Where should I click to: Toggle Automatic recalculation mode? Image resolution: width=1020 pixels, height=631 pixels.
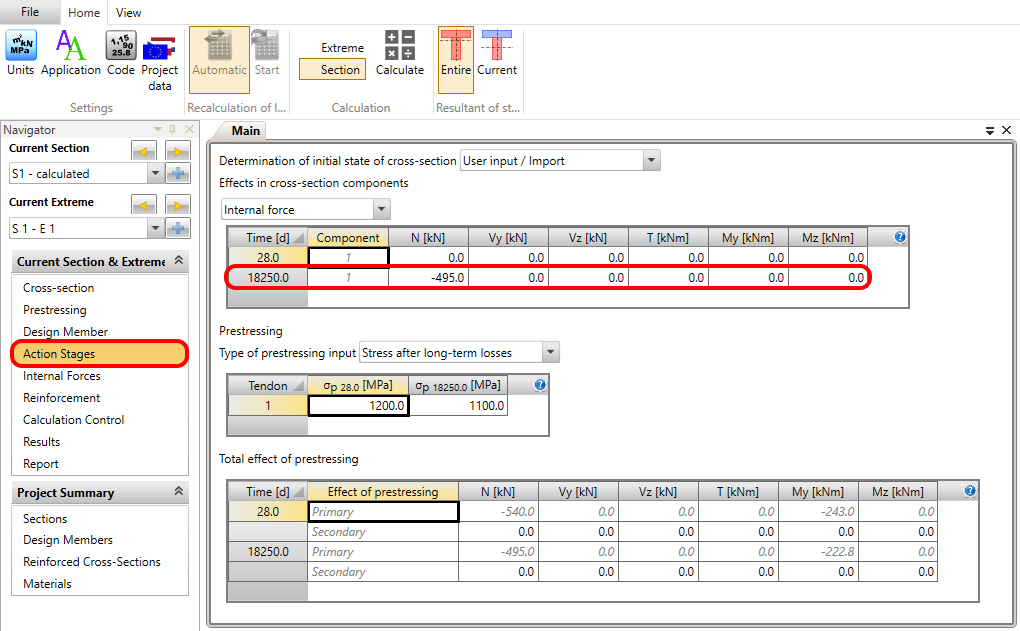[219, 53]
